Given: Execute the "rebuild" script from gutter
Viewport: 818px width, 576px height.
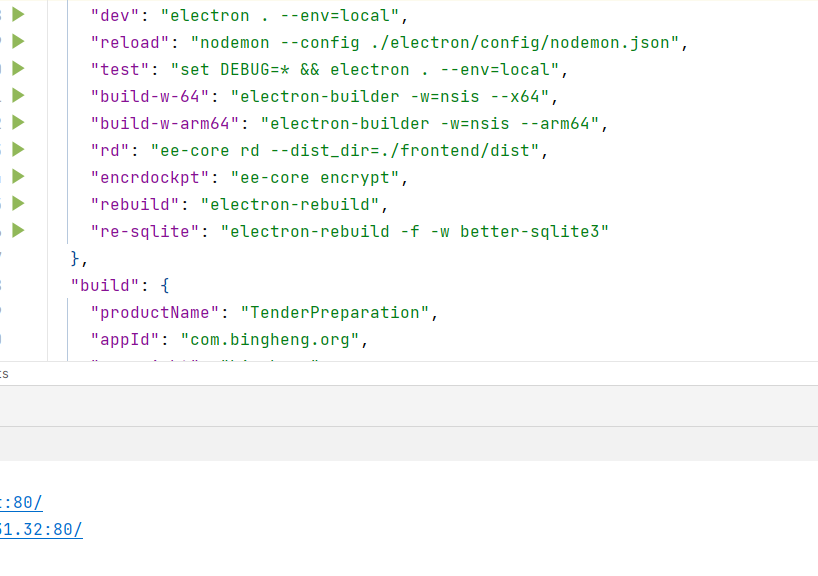Looking at the screenshot, I should [18, 204].
